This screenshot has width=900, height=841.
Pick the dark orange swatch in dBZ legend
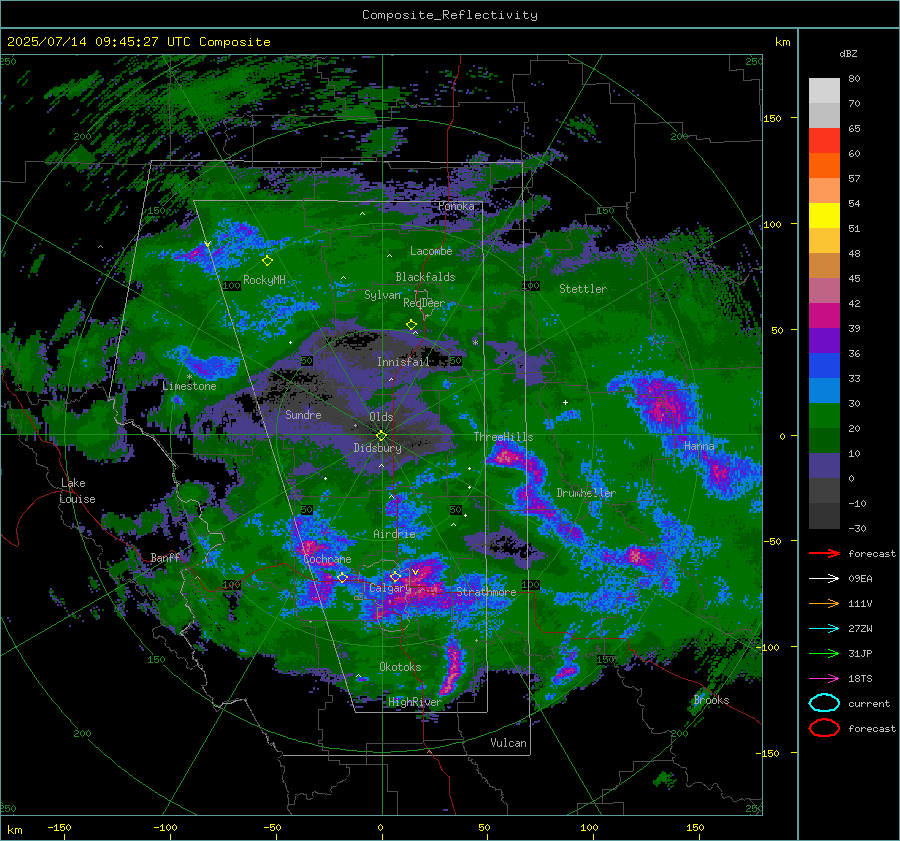coord(824,165)
